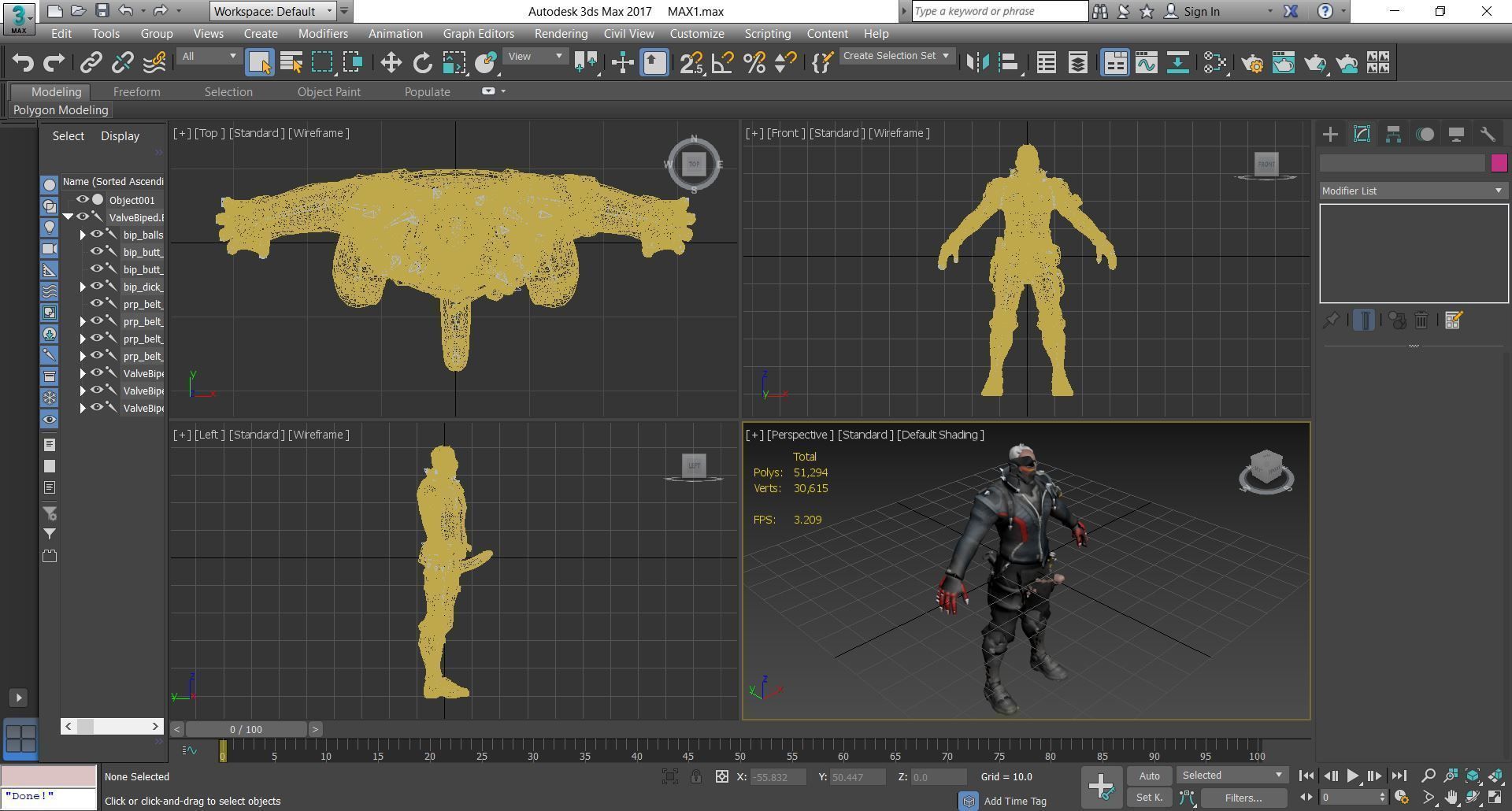This screenshot has height=811, width=1512.
Task: Open the key Filters button
Action: (1243, 798)
